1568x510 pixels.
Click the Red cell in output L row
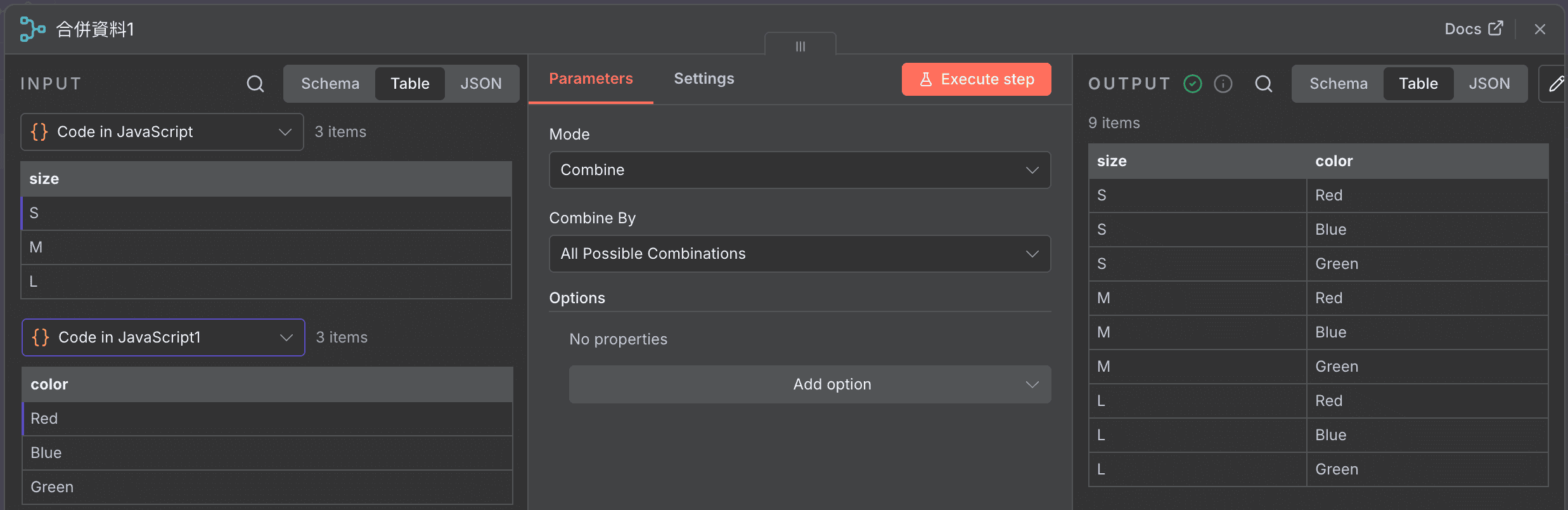pyautogui.click(x=1427, y=401)
